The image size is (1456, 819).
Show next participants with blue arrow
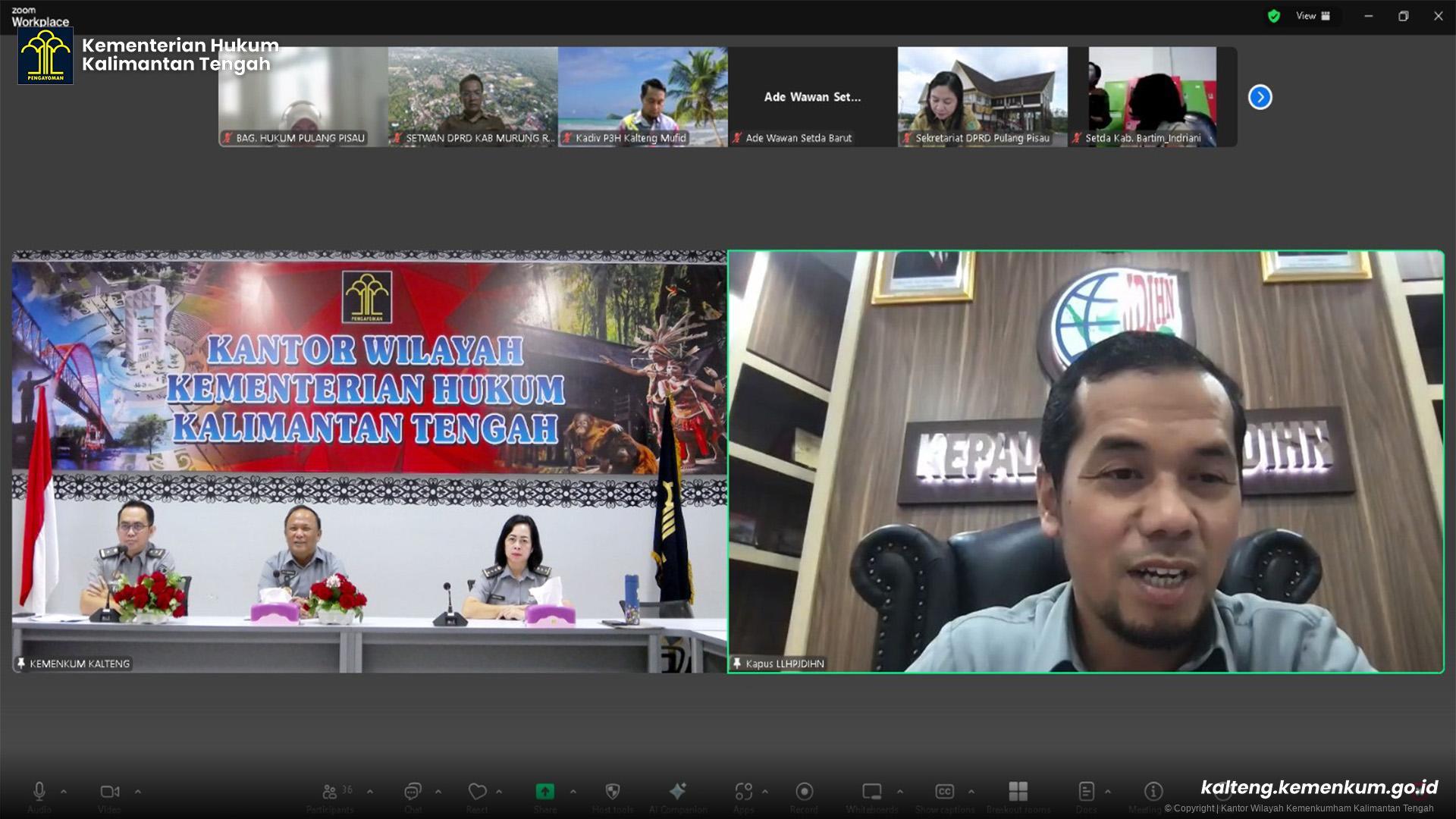(x=1260, y=97)
